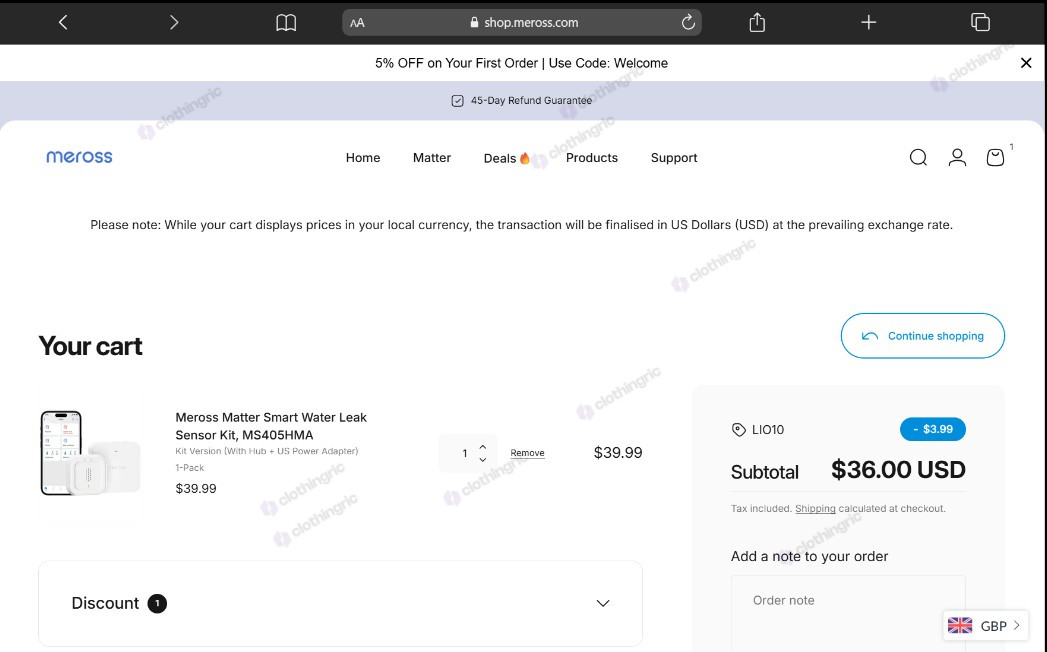
Task: Click the quantity field showing 1
Action: [465, 454]
